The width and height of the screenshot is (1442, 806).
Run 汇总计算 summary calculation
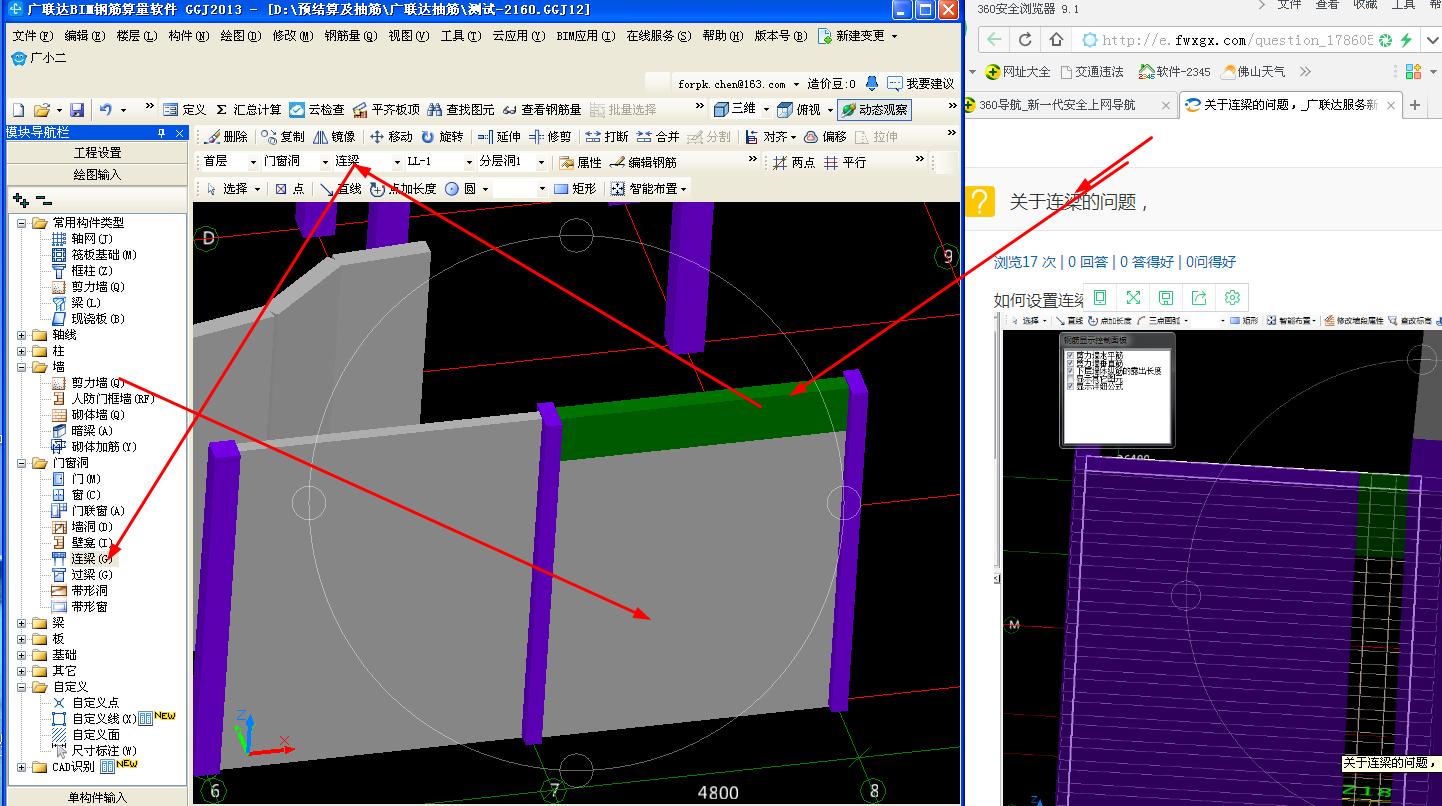coord(249,110)
